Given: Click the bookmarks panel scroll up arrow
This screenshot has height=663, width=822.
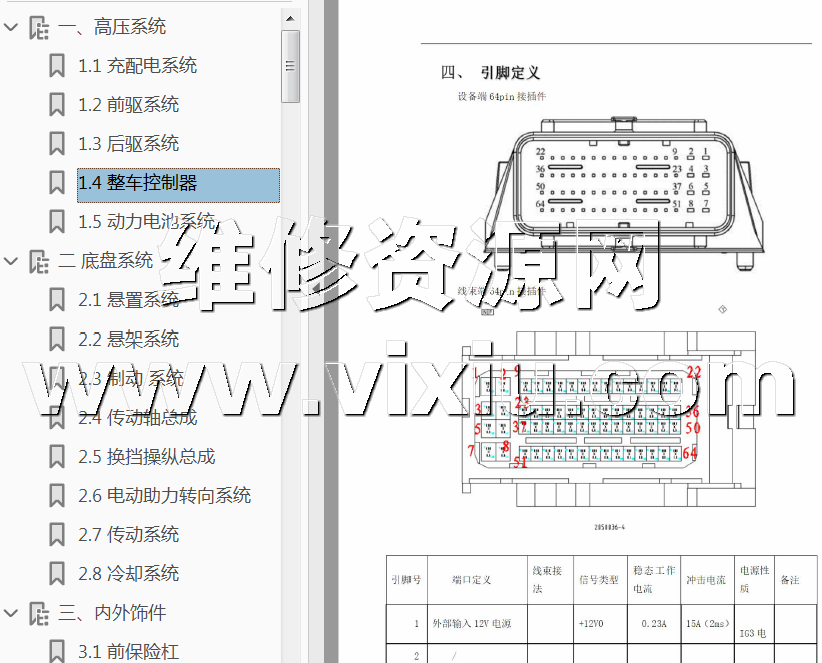Looking at the screenshot, I should pyautogui.click(x=291, y=17).
